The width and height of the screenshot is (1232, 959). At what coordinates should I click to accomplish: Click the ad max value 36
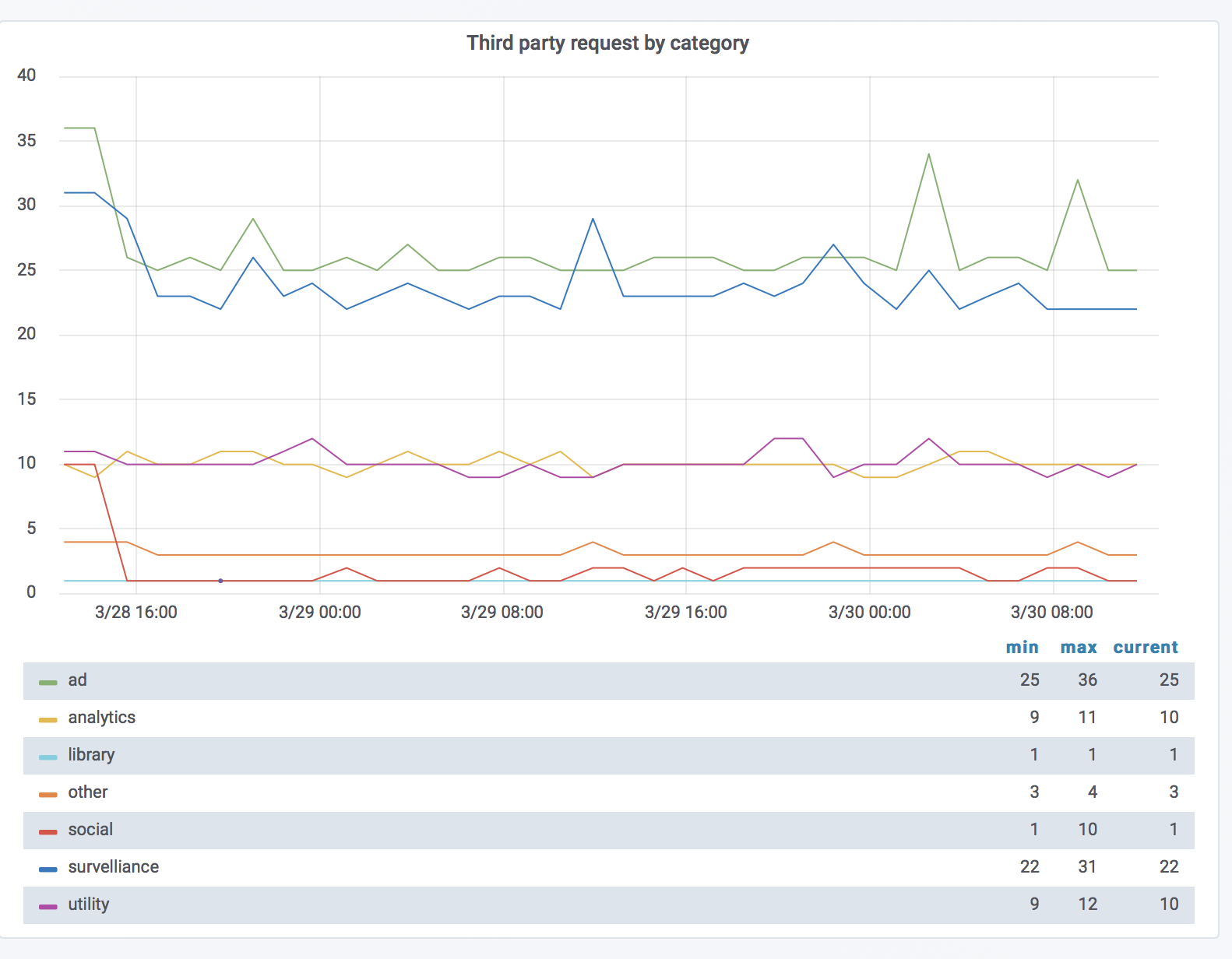click(x=1088, y=680)
